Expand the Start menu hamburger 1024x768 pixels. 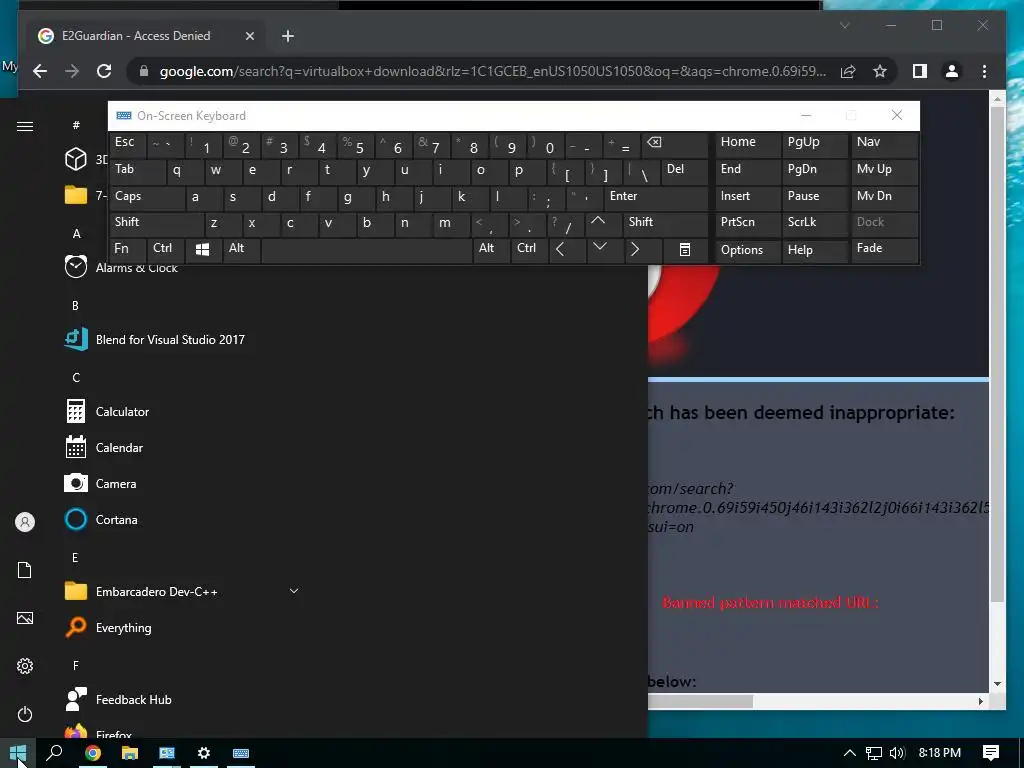click(x=25, y=126)
